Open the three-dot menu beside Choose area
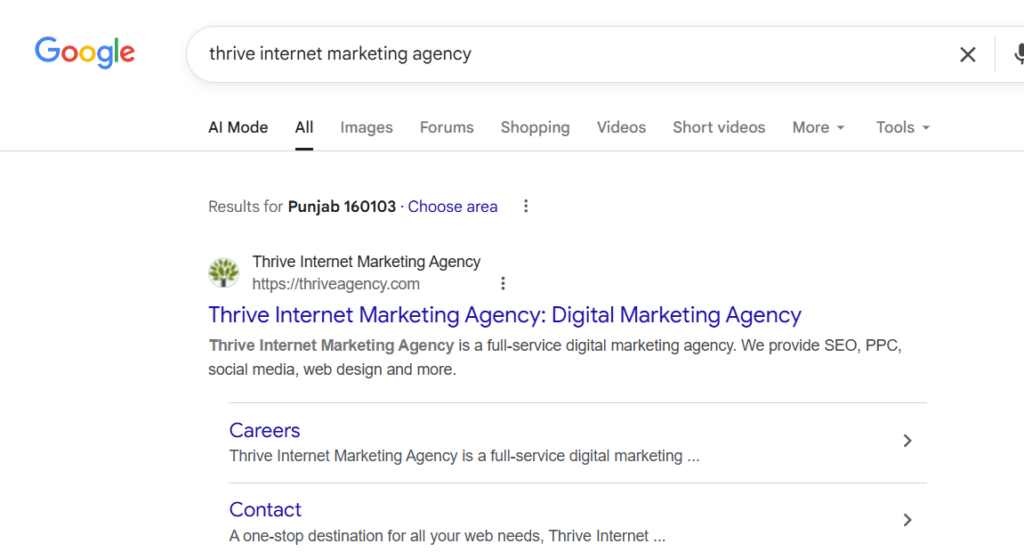 (526, 207)
